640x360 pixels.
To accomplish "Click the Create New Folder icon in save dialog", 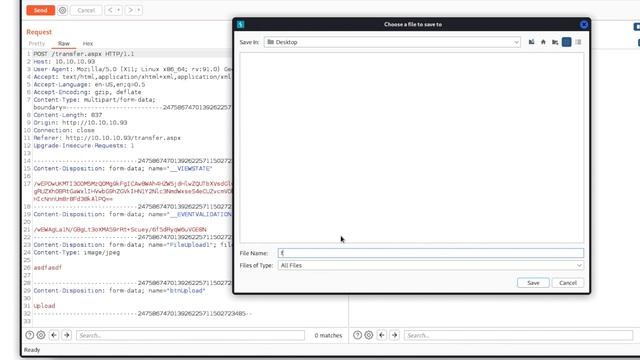I will 555,42.
